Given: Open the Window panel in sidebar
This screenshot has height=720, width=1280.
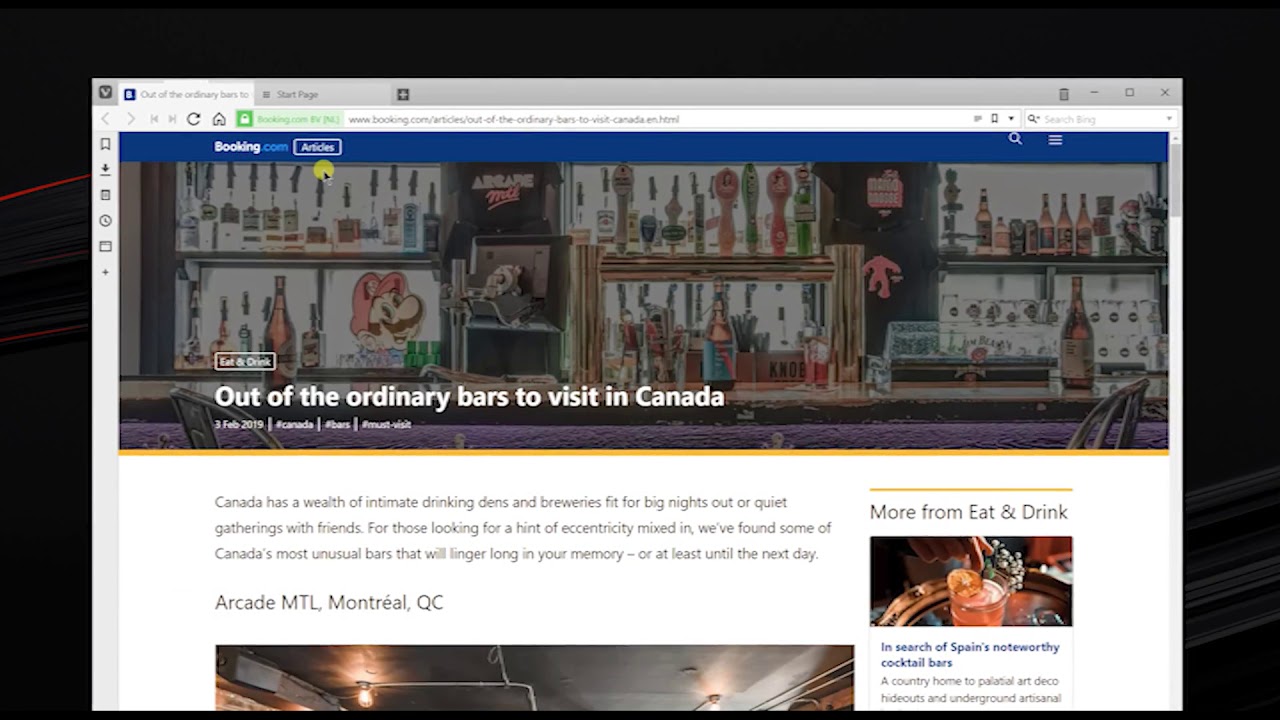Looking at the screenshot, I should (105, 246).
